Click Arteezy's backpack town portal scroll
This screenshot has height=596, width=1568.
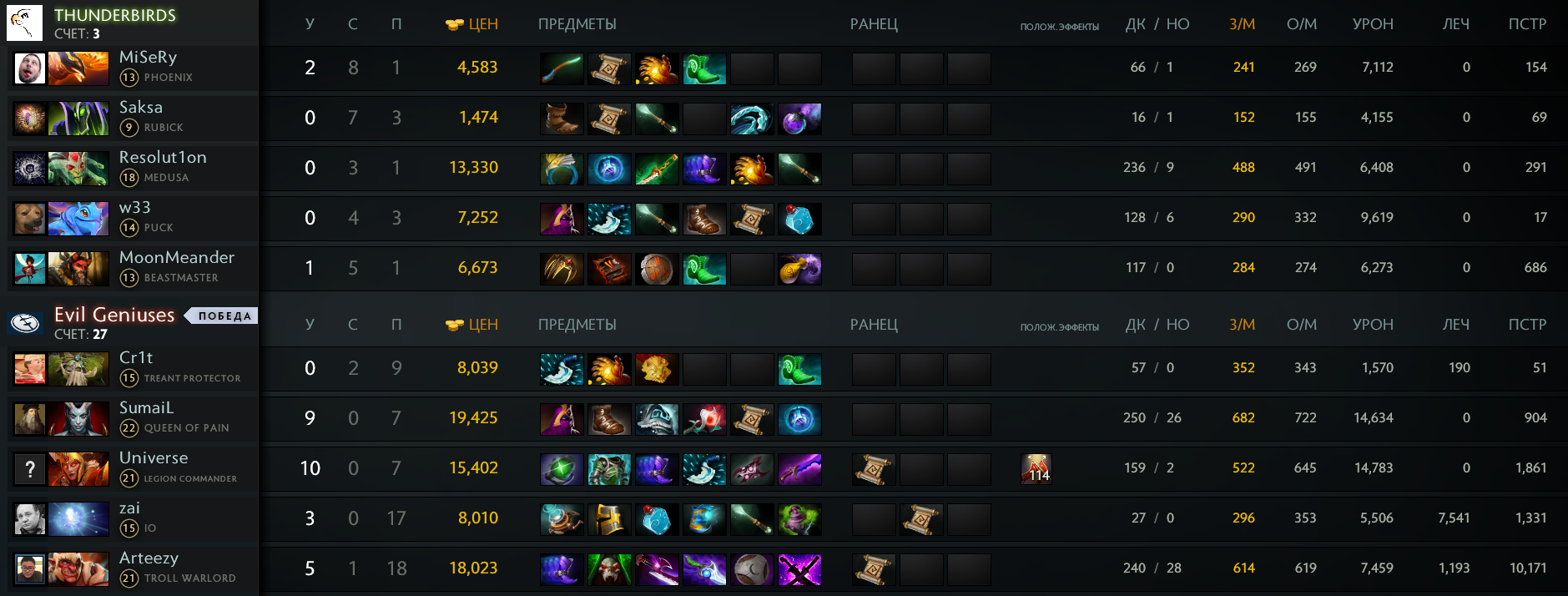(874, 569)
